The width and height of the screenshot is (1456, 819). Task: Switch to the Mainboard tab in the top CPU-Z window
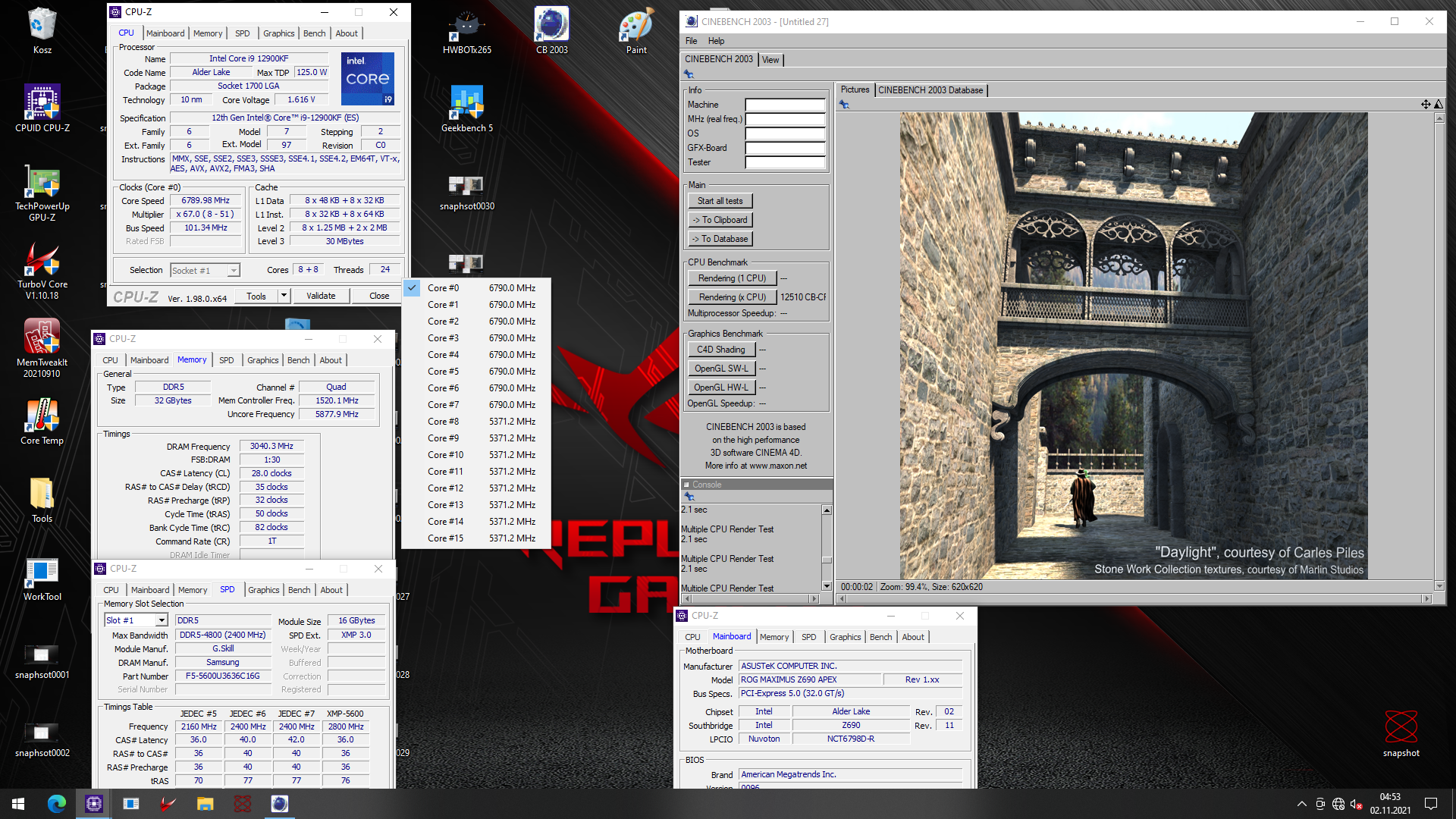point(165,33)
